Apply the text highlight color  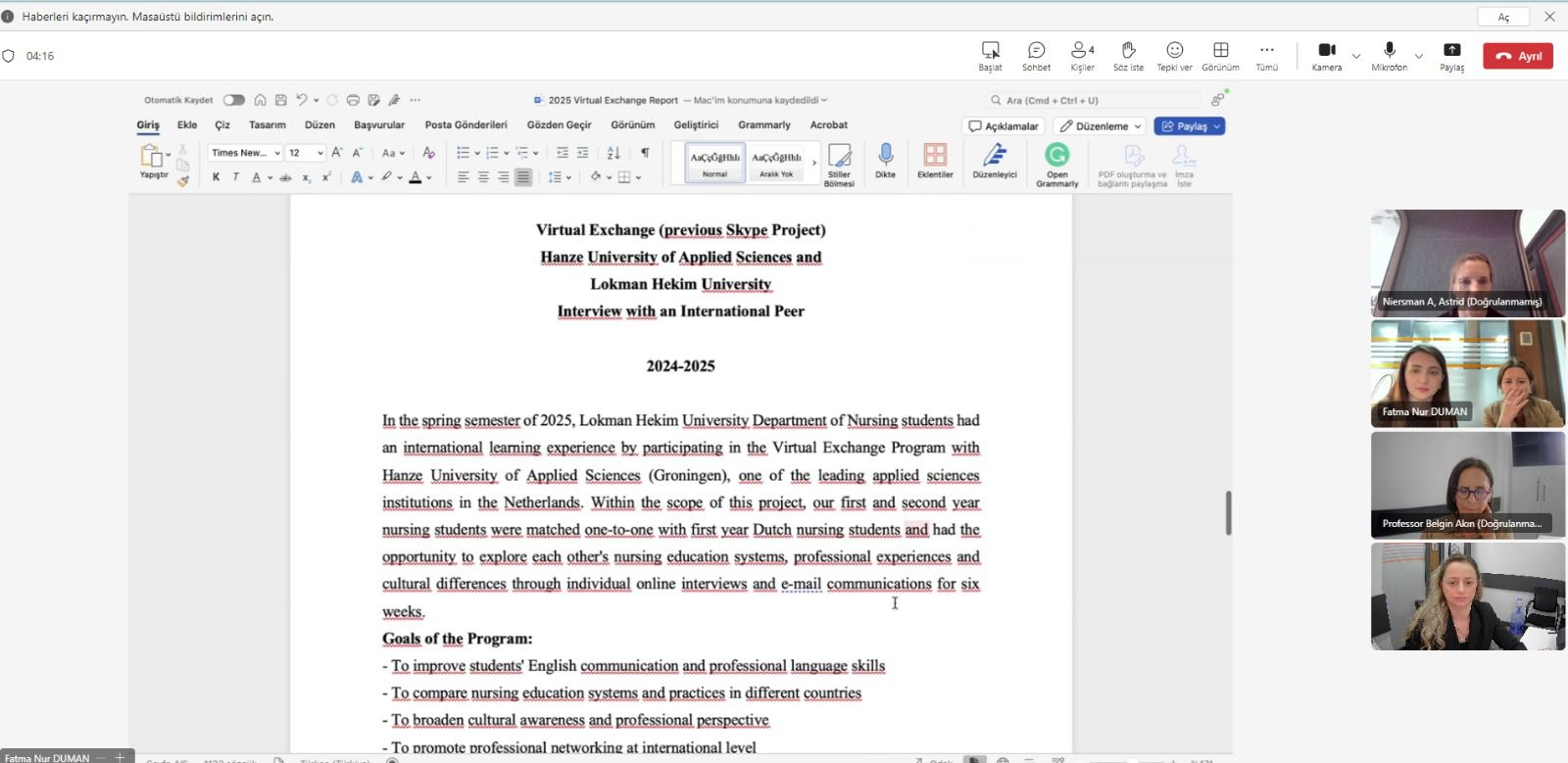pyautogui.click(x=386, y=177)
